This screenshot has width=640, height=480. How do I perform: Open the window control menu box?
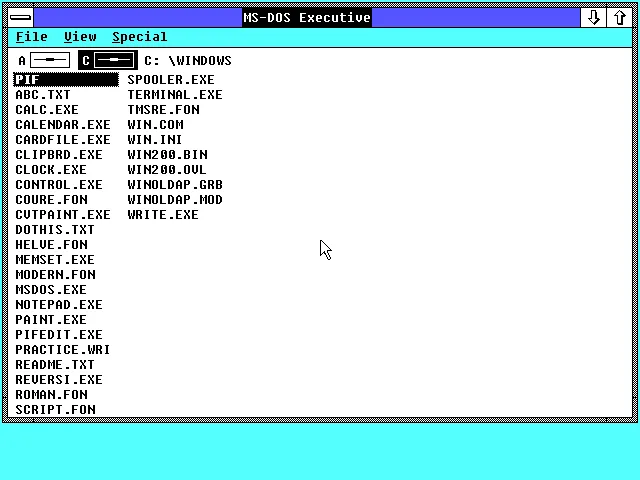(20, 18)
